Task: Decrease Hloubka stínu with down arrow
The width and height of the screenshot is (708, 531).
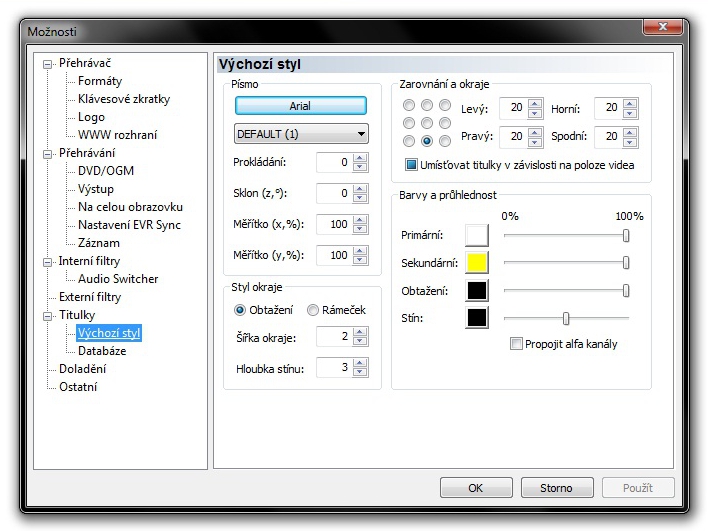Action: [360, 372]
